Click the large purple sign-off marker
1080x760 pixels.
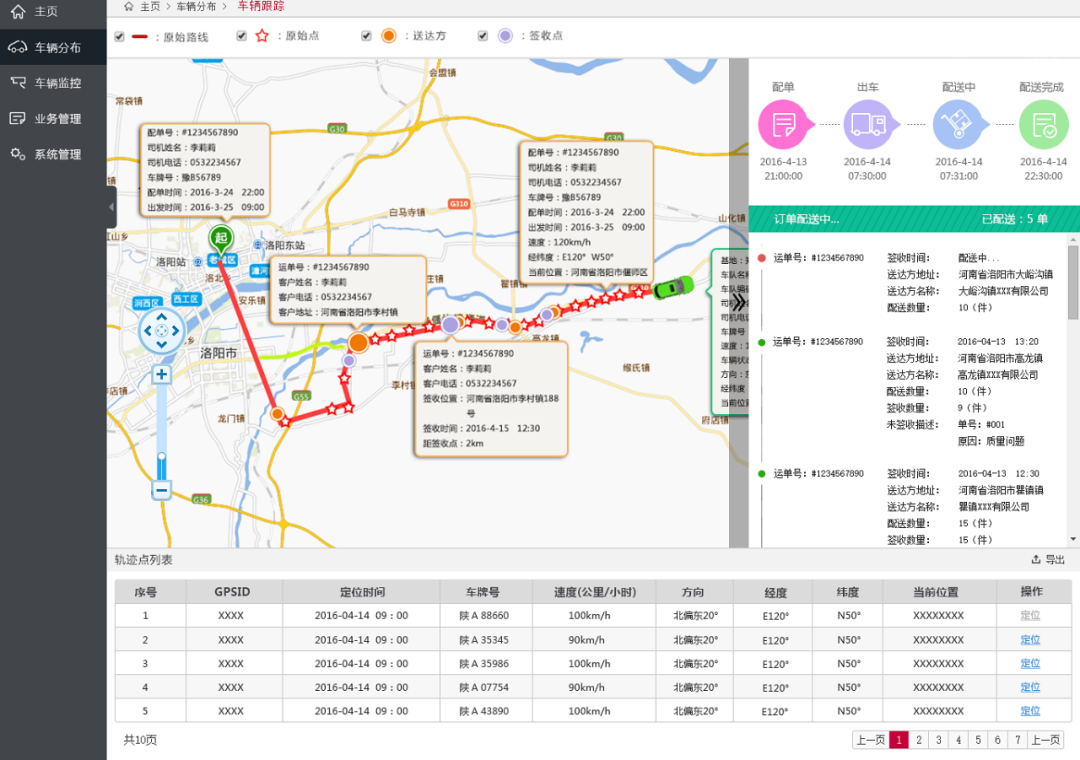450,325
